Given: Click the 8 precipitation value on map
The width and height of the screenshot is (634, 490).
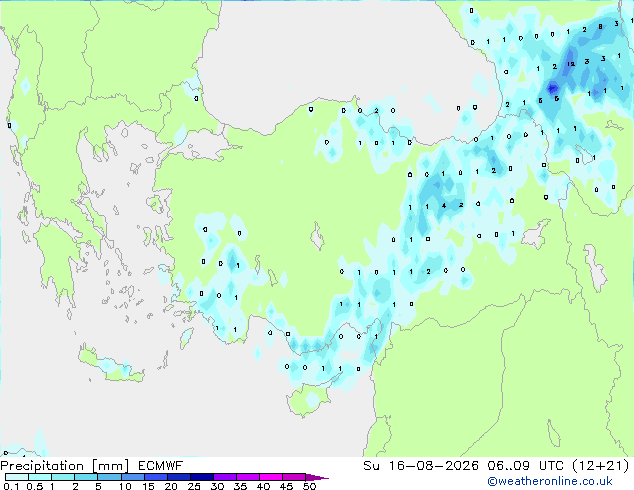Looking at the screenshot, I should (x=600, y=27).
